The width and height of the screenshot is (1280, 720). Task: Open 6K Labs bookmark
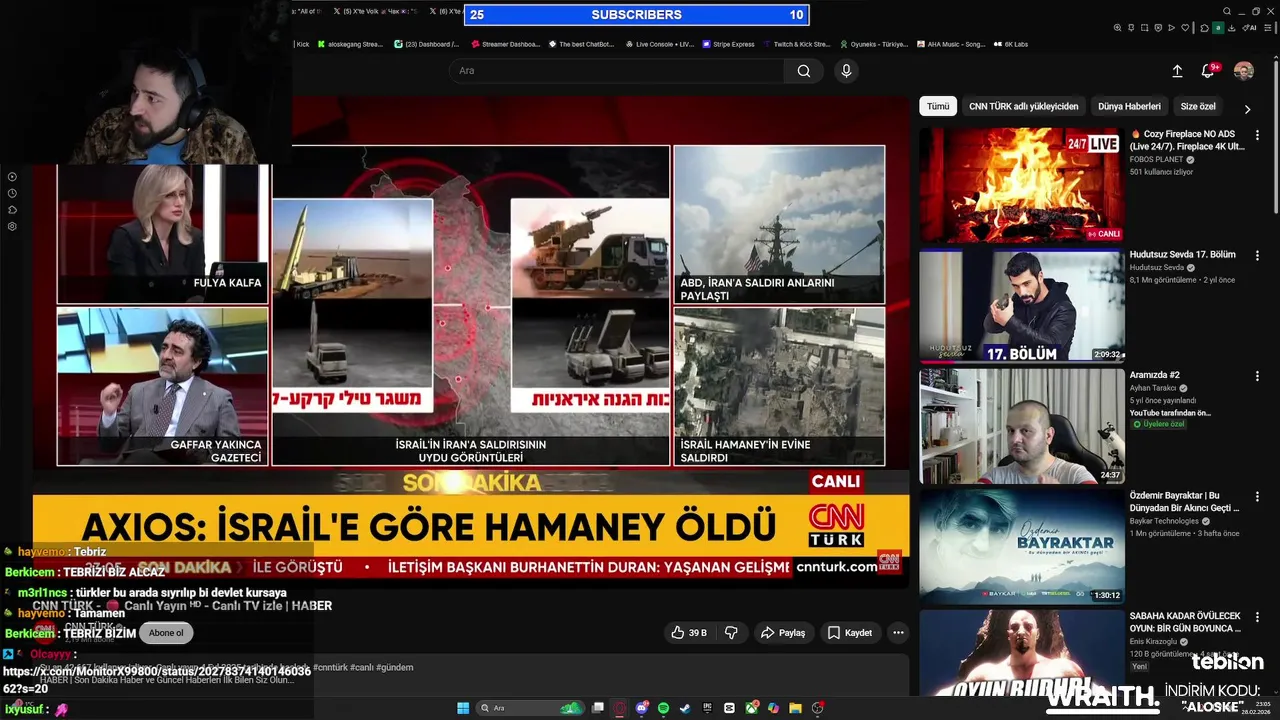(1010, 44)
